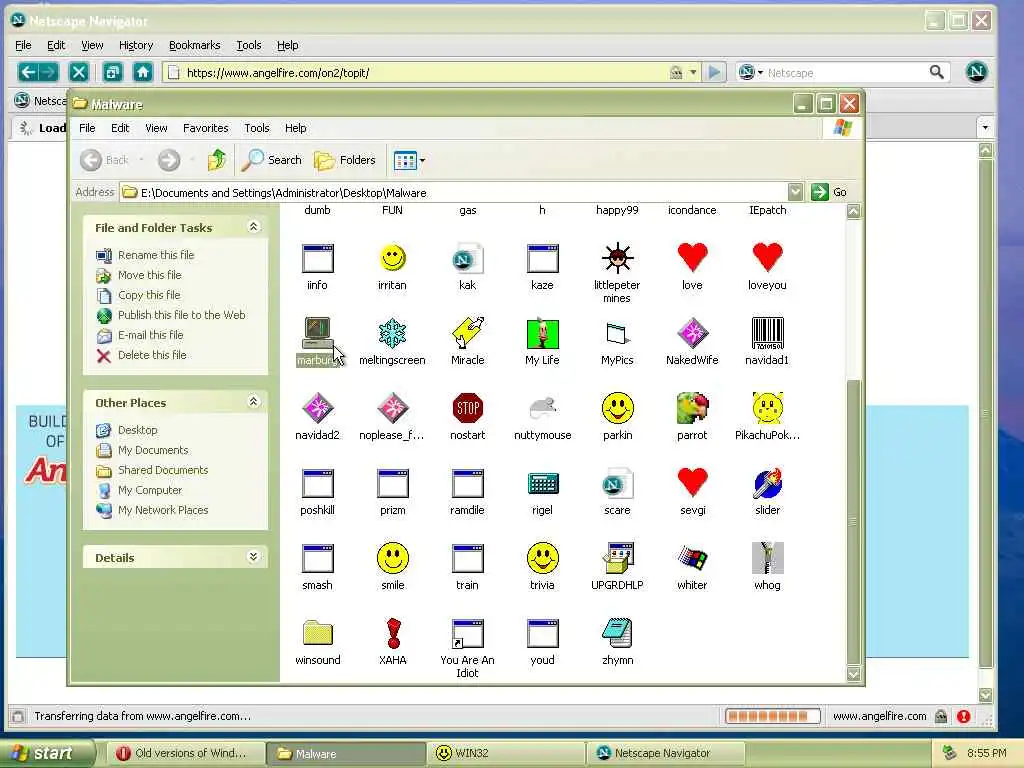Open Favorites menu in Malware window
This screenshot has height=768, width=1024.
coord(206,128)
